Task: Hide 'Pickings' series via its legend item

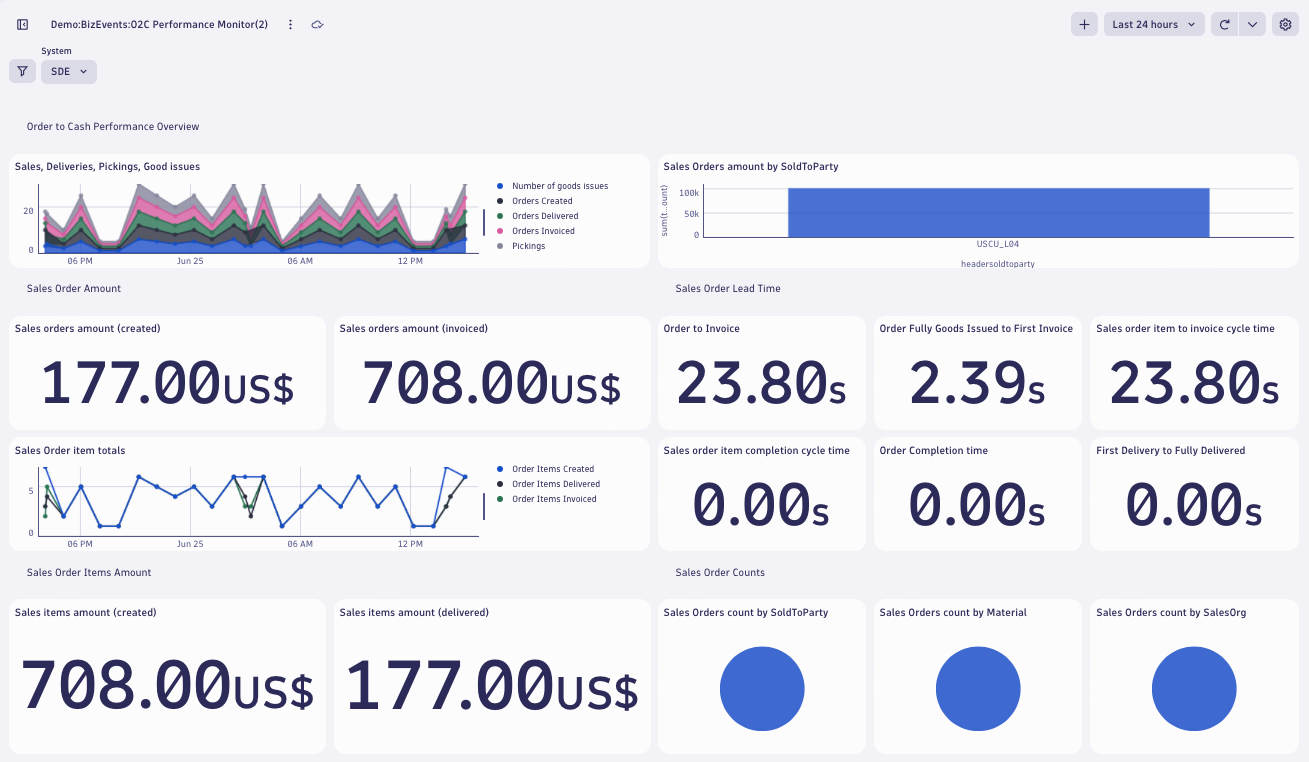Action: 527,246
